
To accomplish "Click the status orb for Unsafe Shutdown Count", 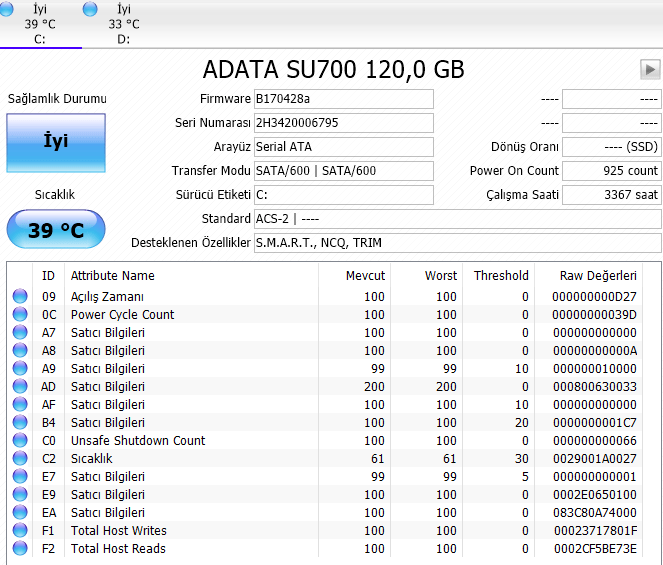I will click(20, 441).
